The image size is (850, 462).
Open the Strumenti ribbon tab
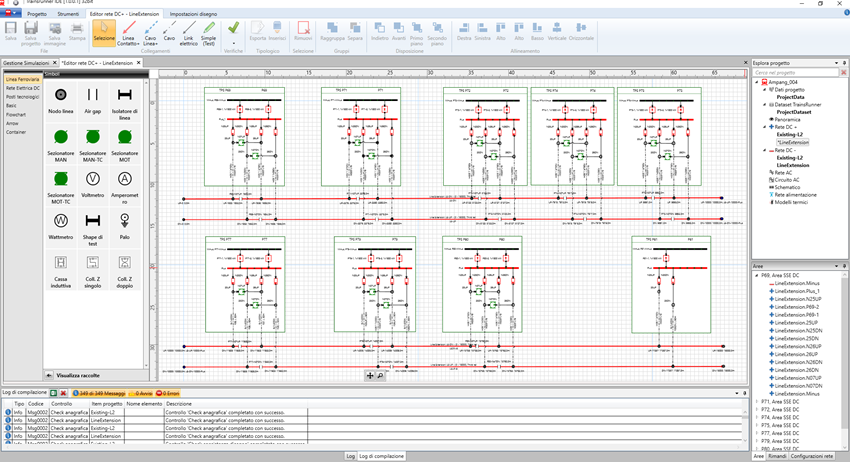(x=68, y=14)
